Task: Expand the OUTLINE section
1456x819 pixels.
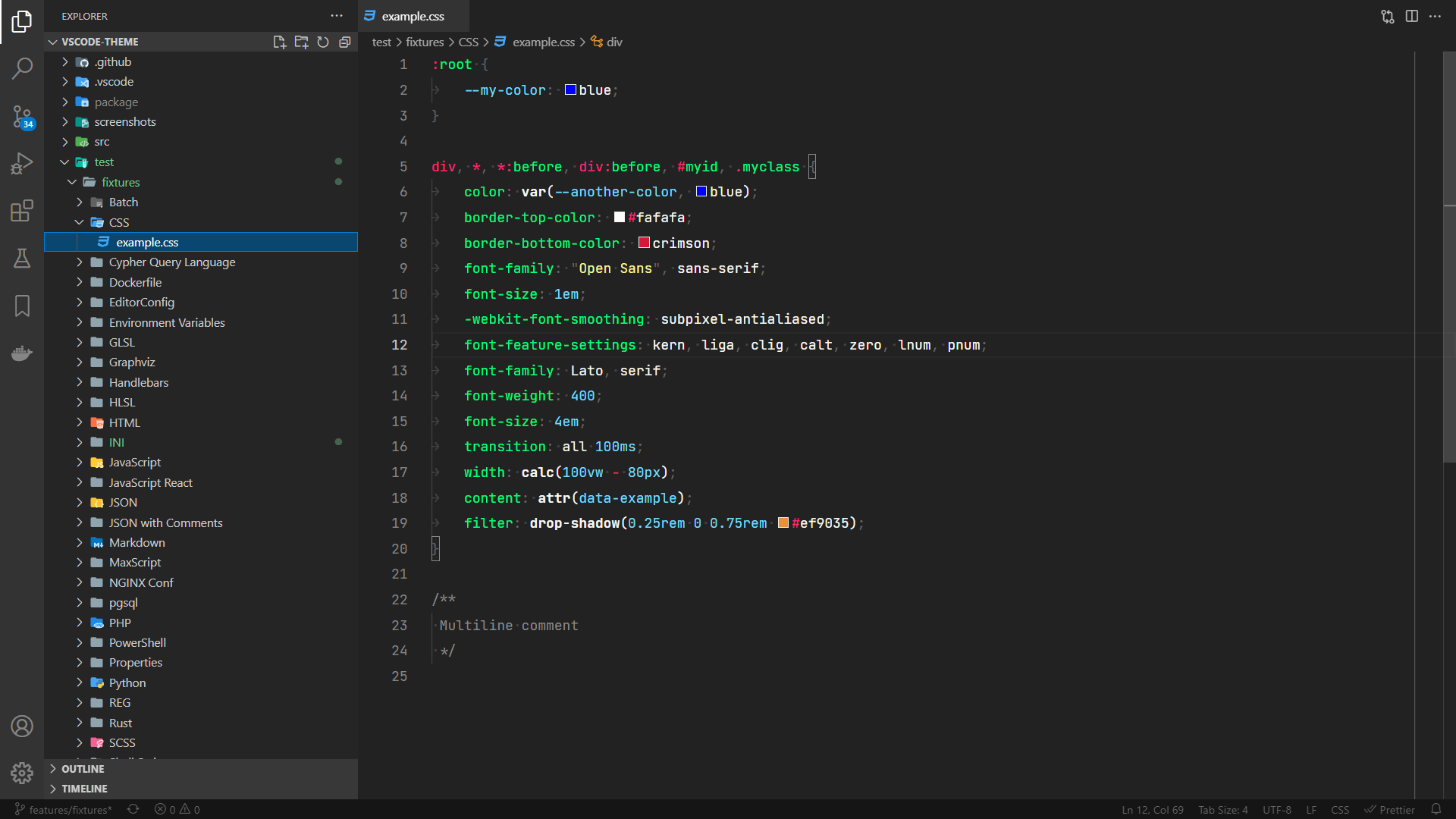Action: (83, 769)
